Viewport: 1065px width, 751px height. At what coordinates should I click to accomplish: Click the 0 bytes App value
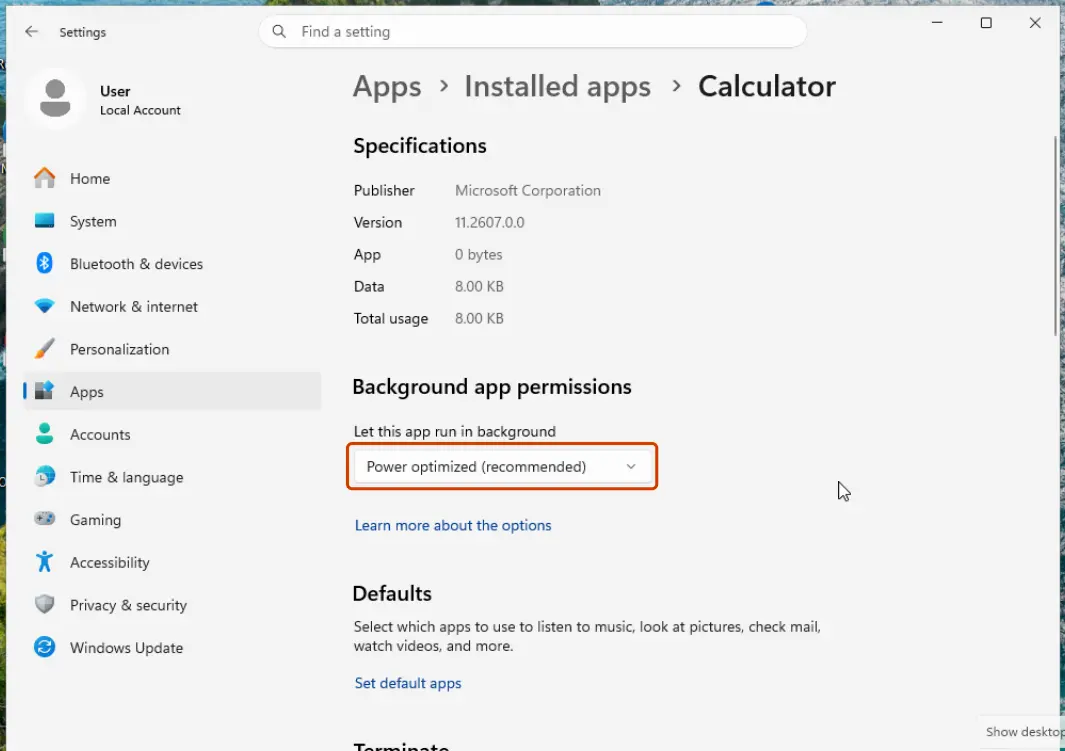[479, 255]
